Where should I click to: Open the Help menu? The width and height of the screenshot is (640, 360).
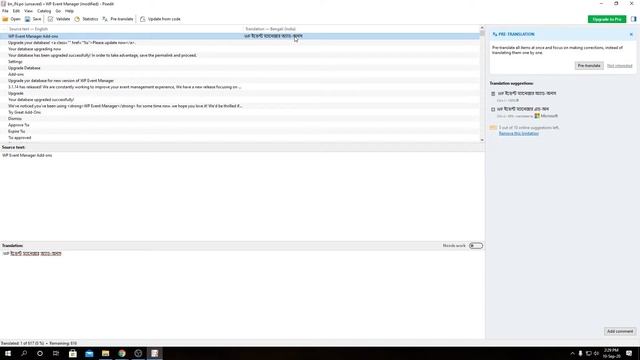[69, 11]
